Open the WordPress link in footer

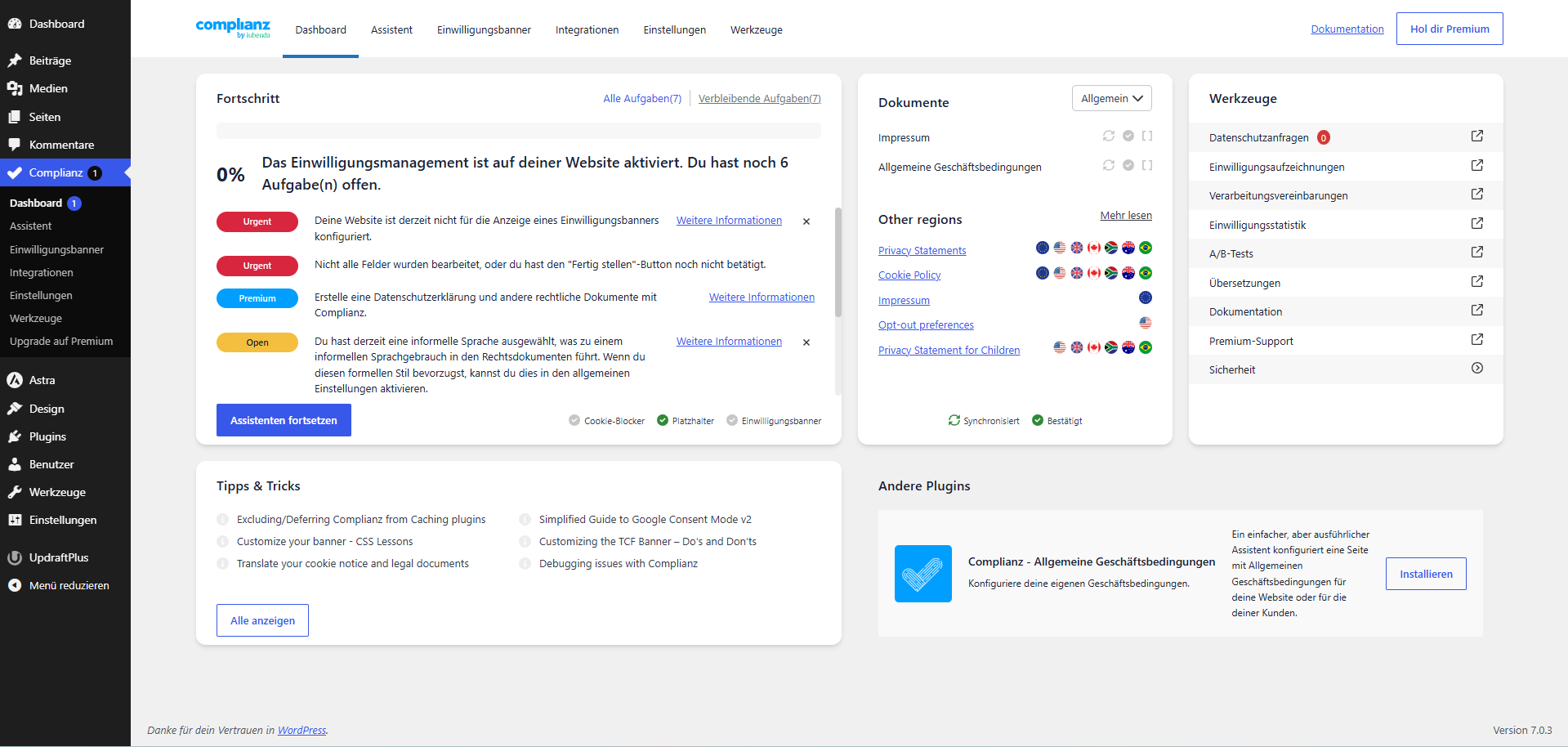coord(302,730)
